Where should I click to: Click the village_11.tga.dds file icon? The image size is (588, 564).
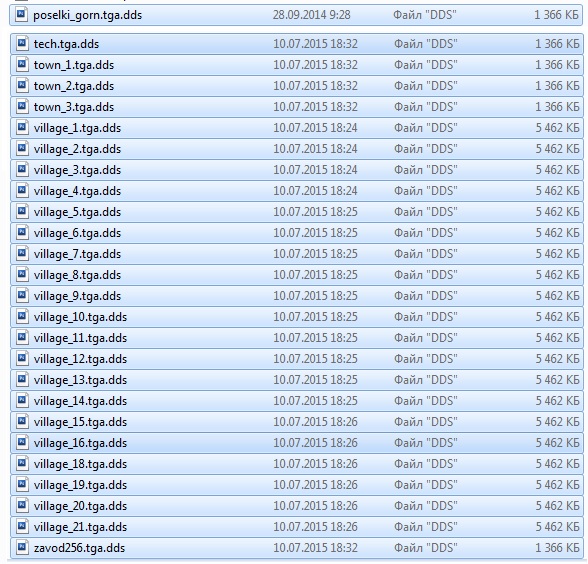pyautogui.click(x=22, y=338)
